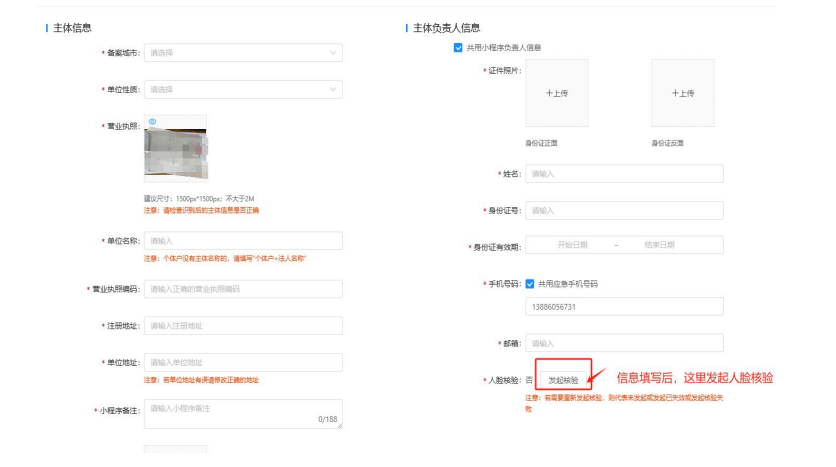This screenshot has width=836, height=467.
Task: Expand the 单位性质 dropdown arrow
Action: coord(333,89)
